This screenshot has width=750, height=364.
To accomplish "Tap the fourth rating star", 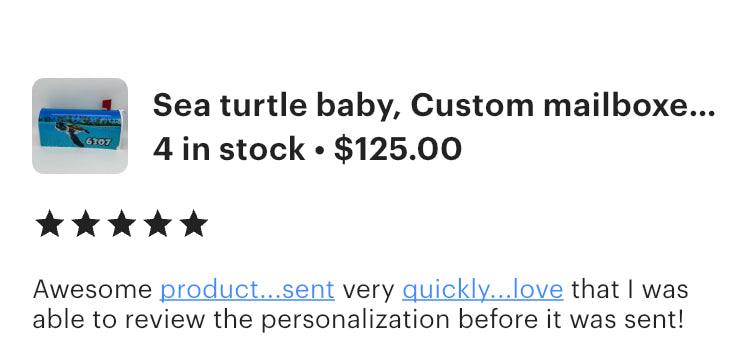I will [x=158, y=223].
